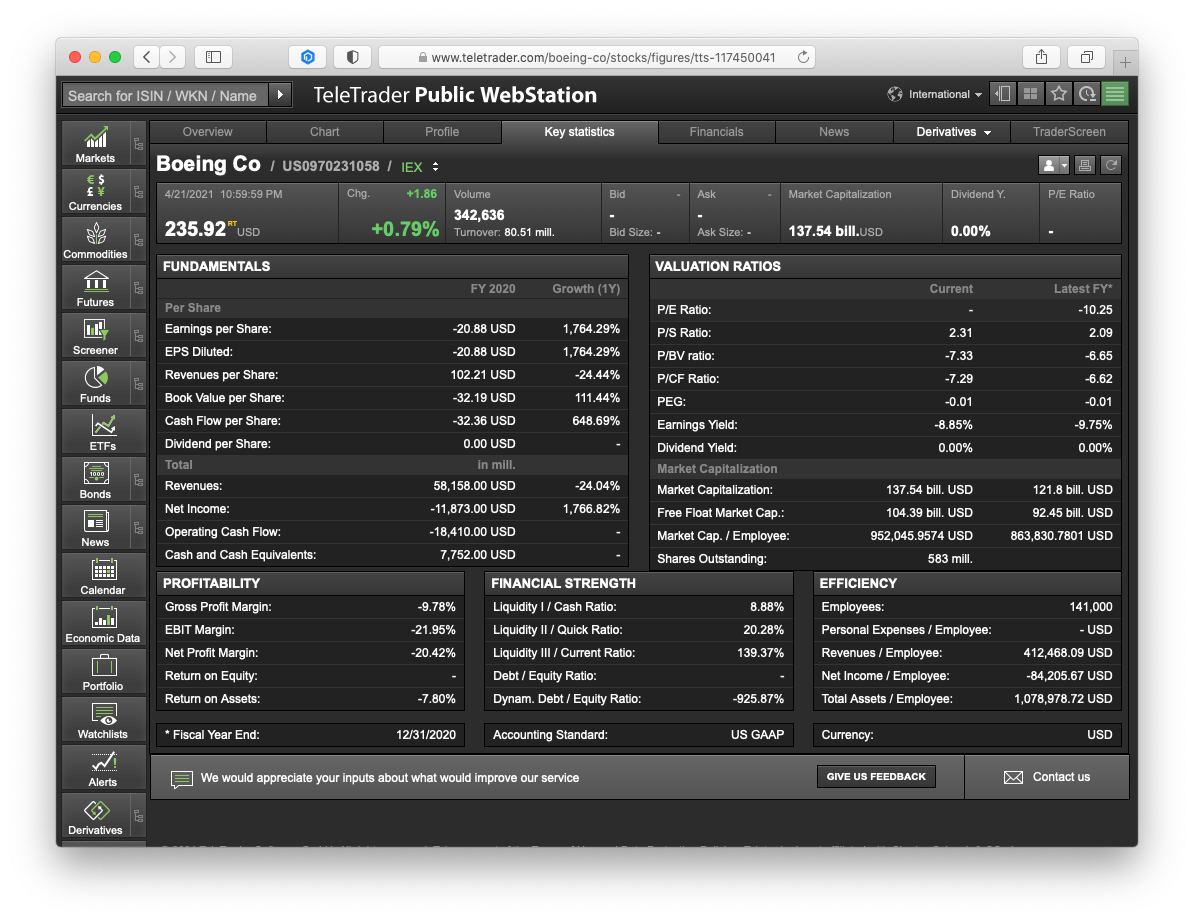Expand Futures submenu tree icon
The image size is (1194, 921).
[138, 288]
